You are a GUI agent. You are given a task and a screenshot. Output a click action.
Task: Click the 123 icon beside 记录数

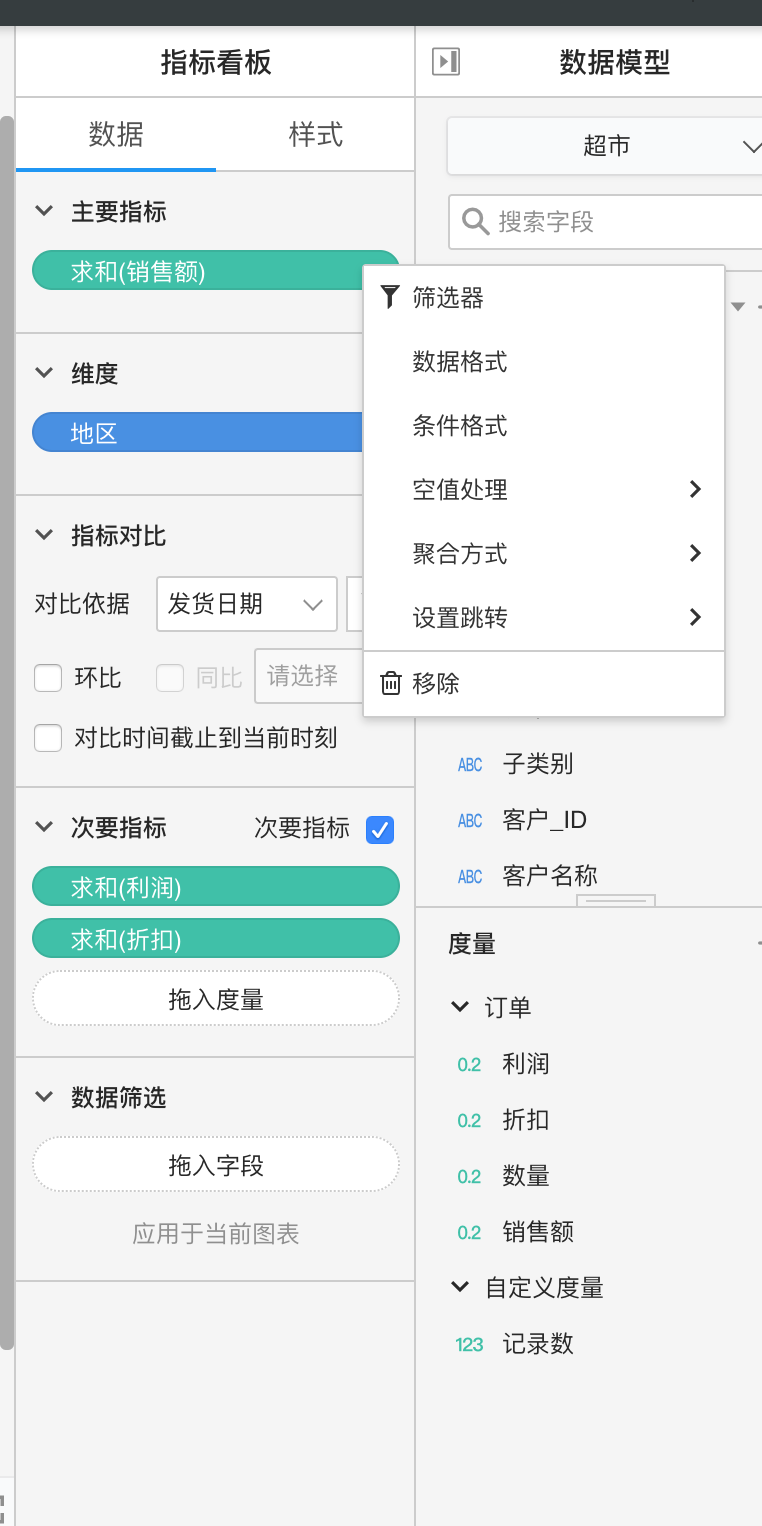(469, 1345)
